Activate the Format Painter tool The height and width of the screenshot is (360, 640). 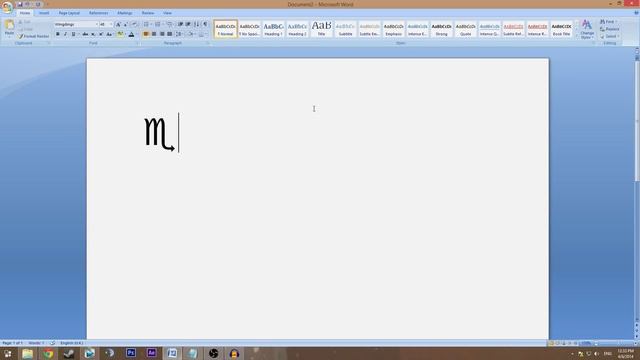(33, 36)
